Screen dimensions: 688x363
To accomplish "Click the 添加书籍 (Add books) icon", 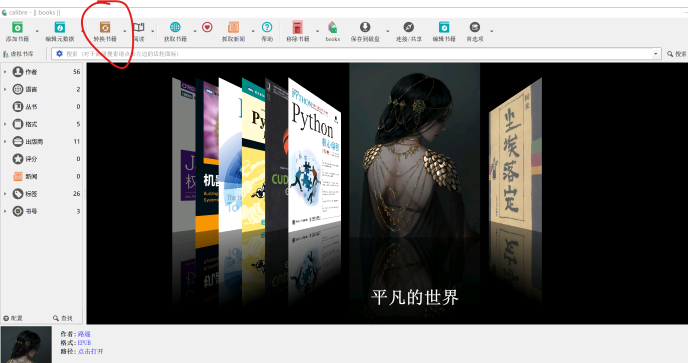I will (17, 28).
